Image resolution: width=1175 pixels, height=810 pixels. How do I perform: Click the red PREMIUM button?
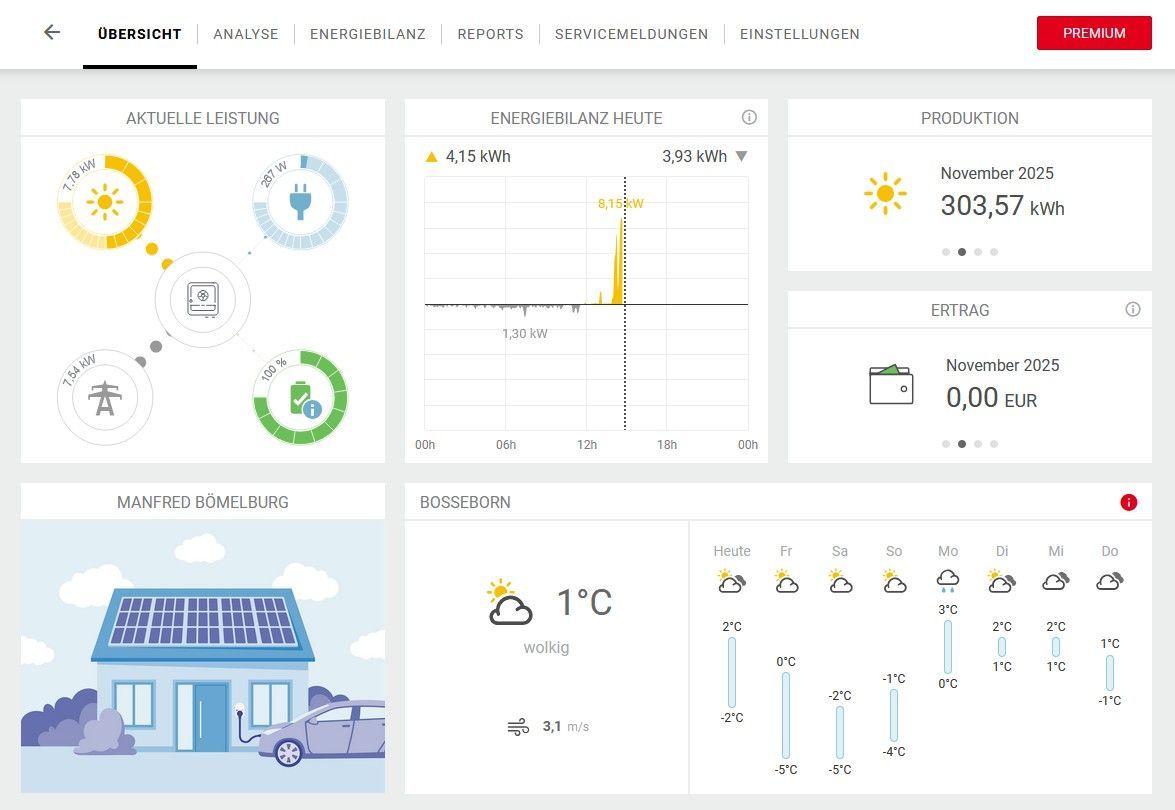(x=1093, y=33)
